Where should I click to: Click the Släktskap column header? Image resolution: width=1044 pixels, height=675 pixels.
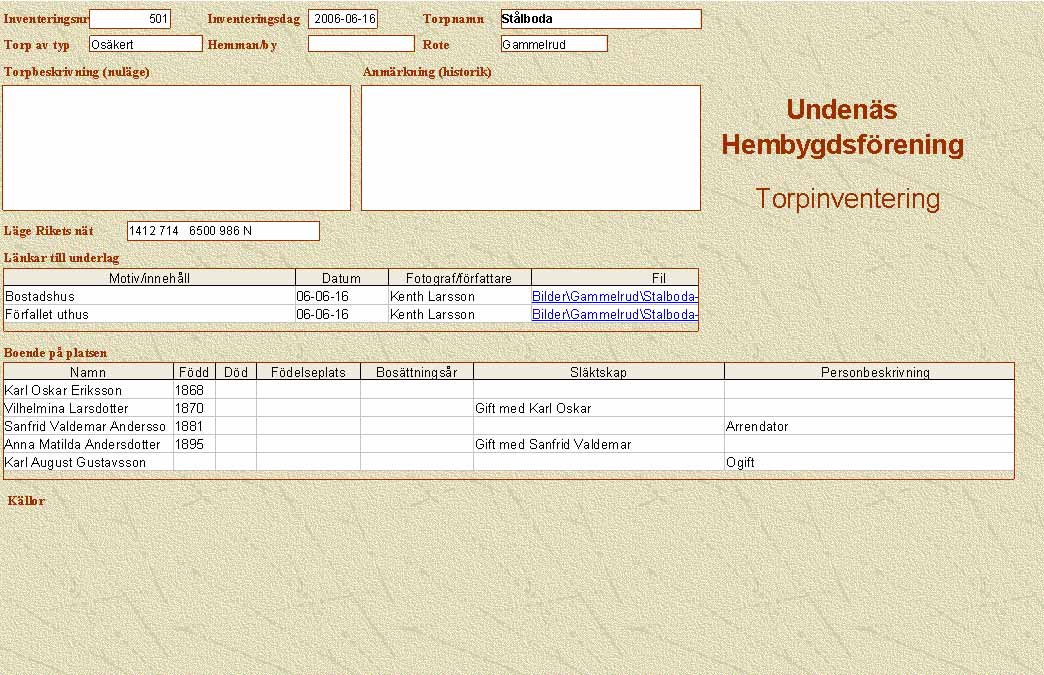click(598, 372)
